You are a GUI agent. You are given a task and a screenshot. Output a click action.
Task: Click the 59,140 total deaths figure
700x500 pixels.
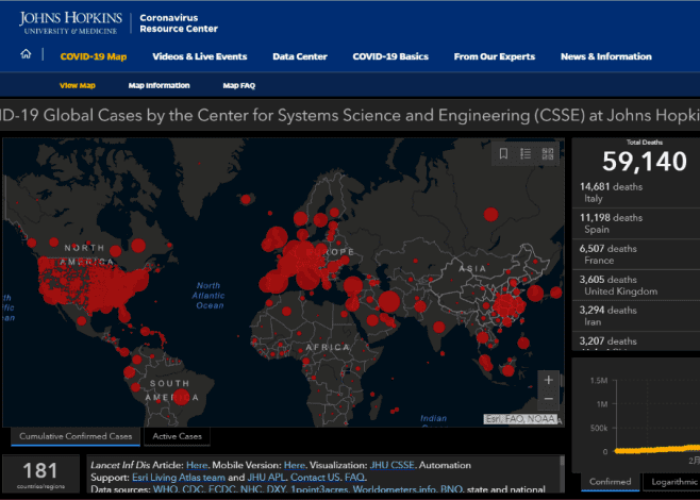point(644,161)
